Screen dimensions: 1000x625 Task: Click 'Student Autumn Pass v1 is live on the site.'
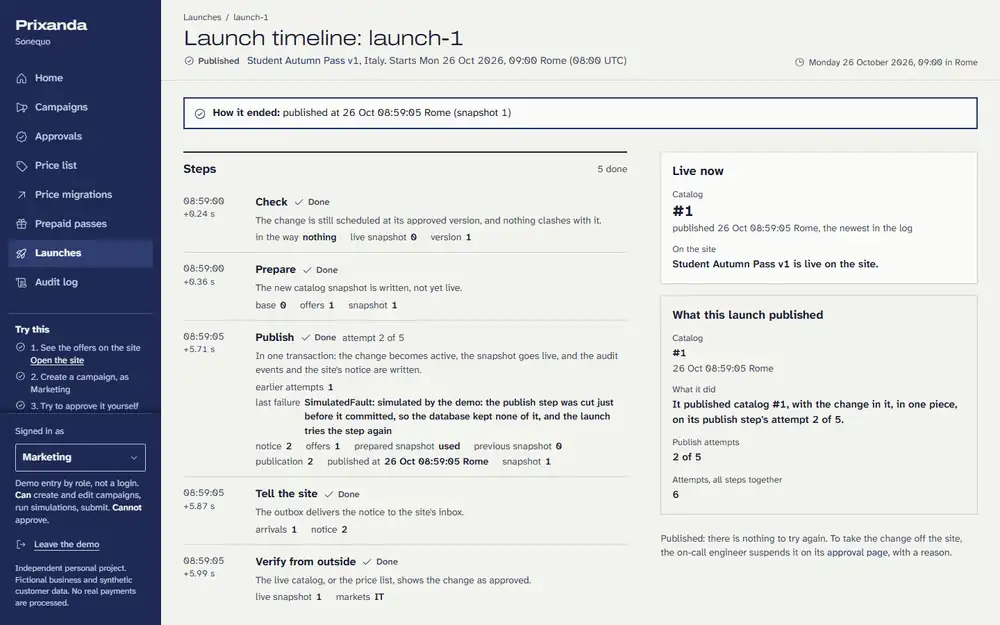point(775,264)
